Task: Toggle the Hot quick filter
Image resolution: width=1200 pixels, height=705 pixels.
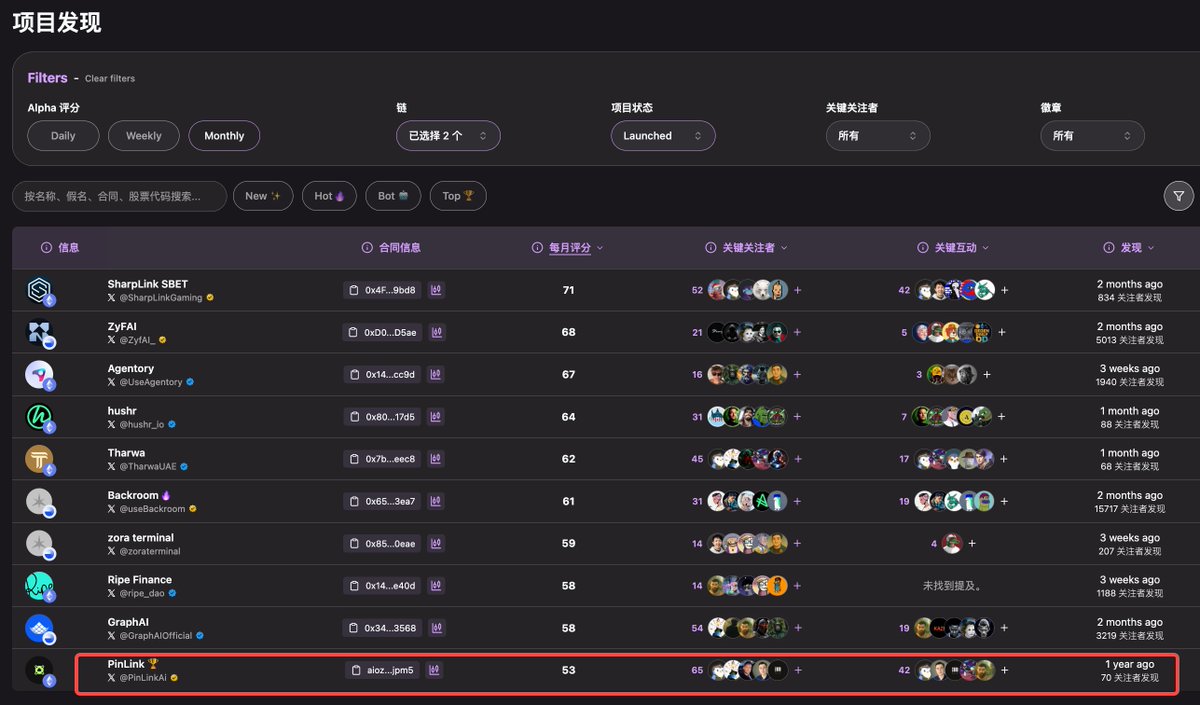Action: 329,196
